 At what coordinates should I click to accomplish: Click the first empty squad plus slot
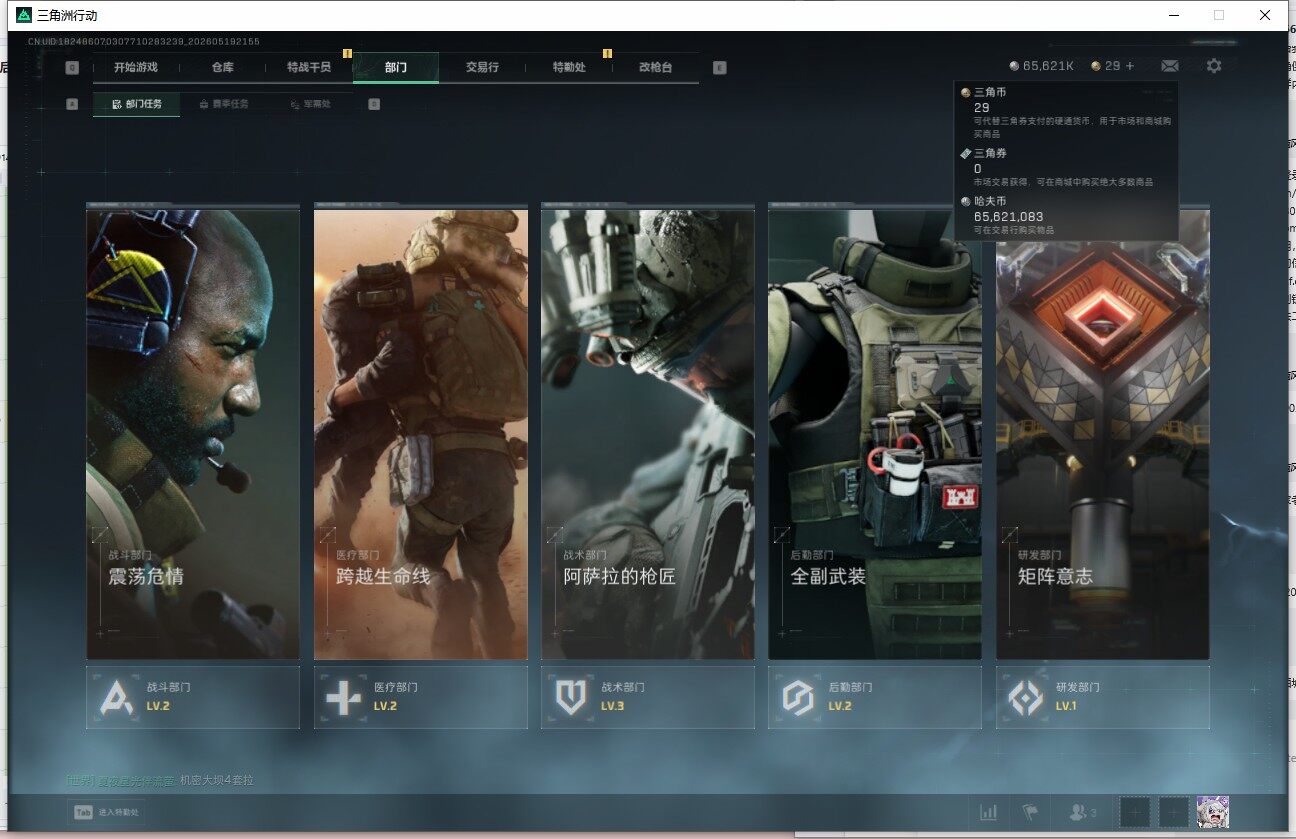[x=1135, y=812]
